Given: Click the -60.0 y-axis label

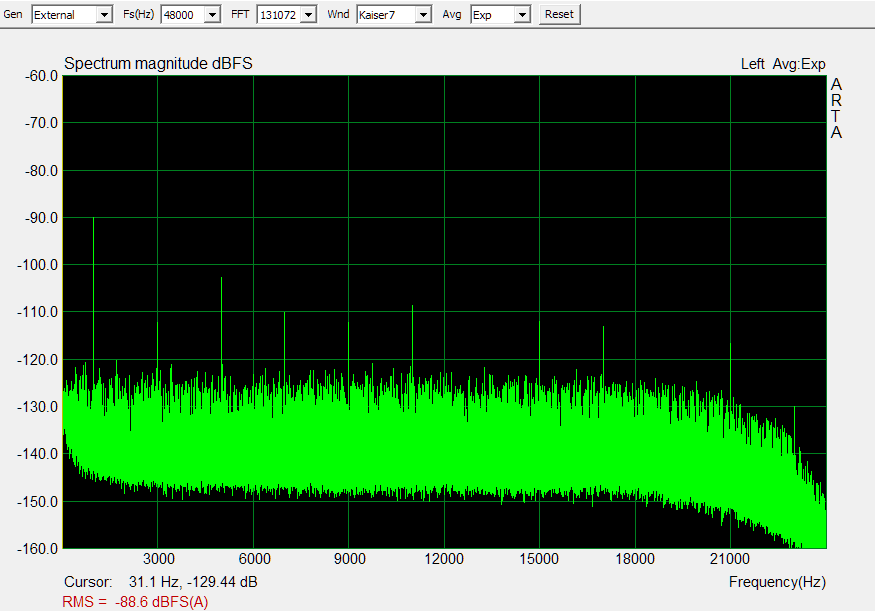Looking at the screenshot, I should pos(41,76).
